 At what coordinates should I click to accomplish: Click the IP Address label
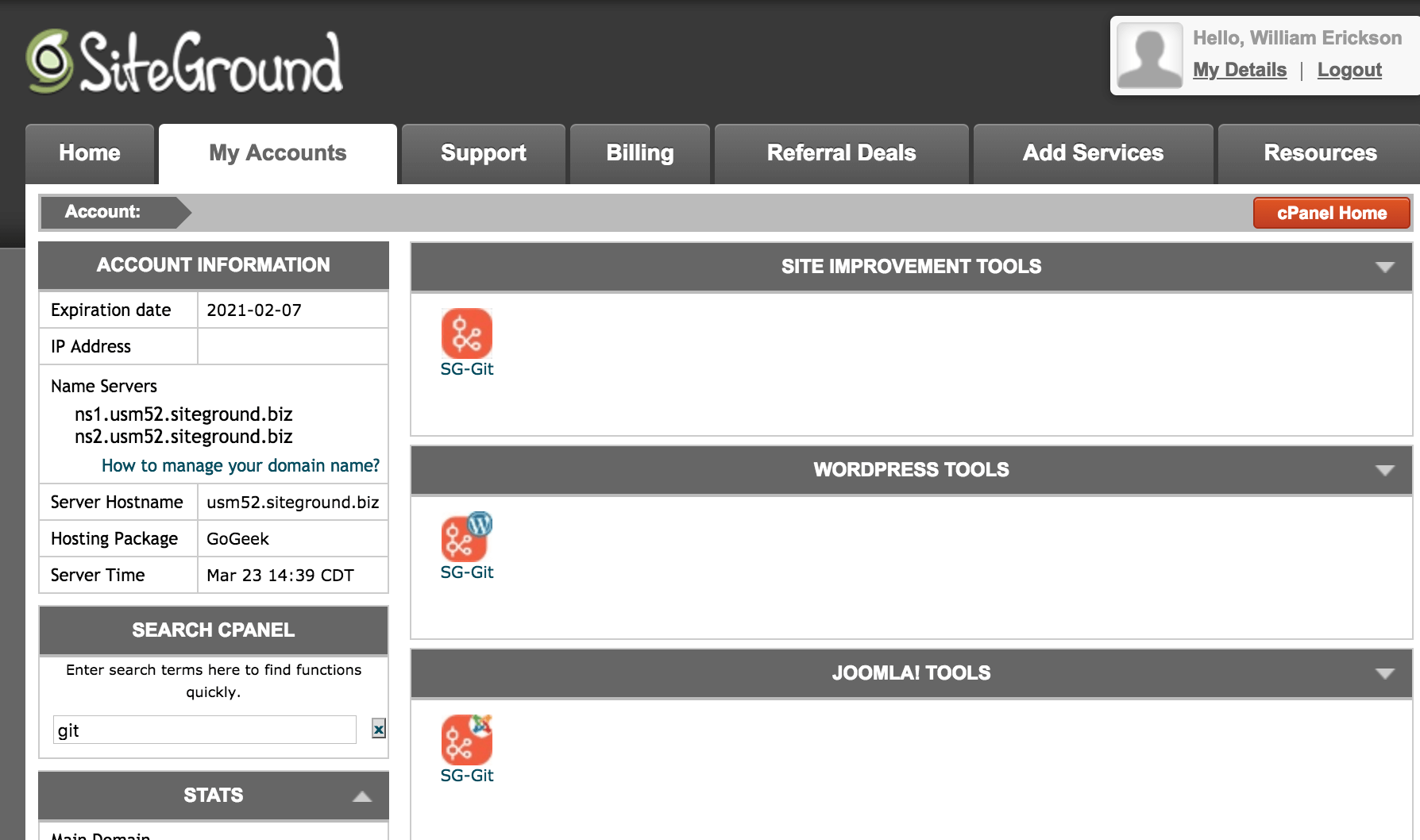click(91, 347)
